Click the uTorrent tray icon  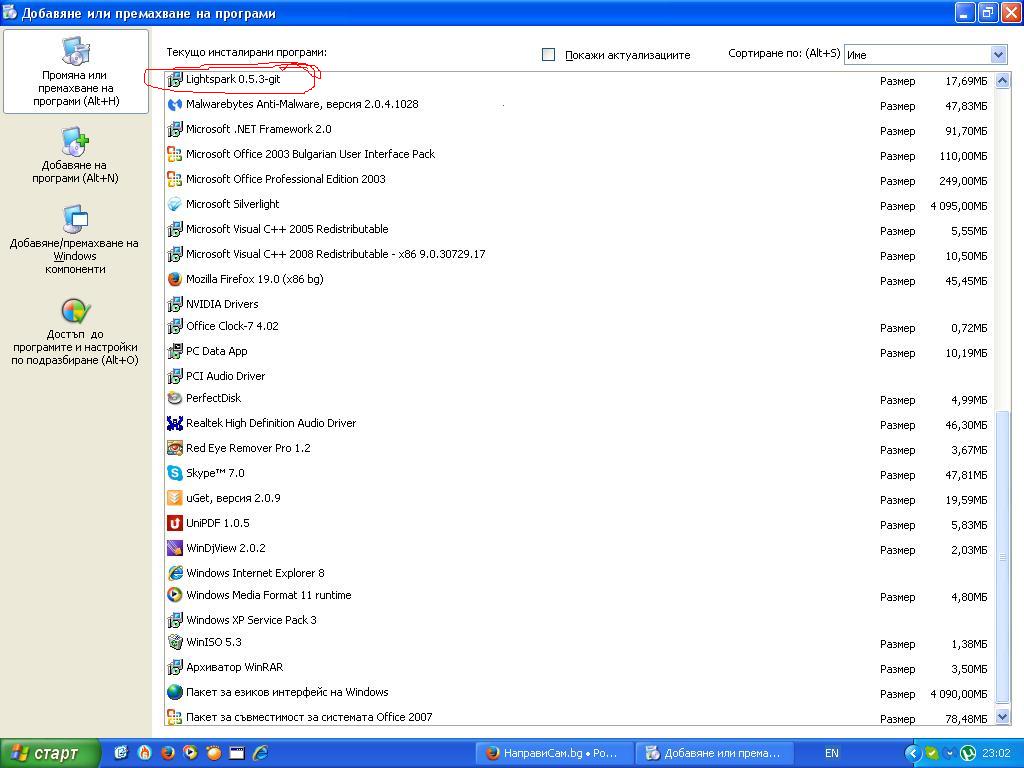coord(968,753)
